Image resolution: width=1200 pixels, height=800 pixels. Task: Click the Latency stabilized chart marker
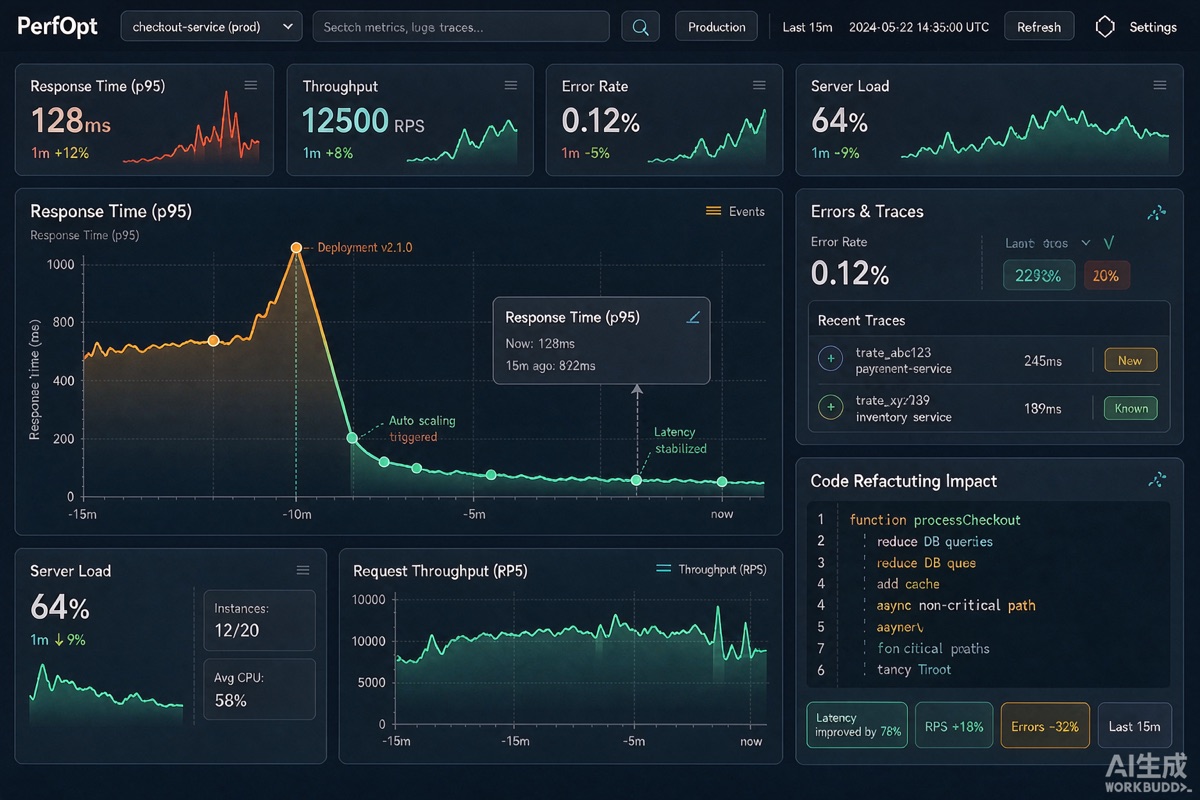pos(636,480)
